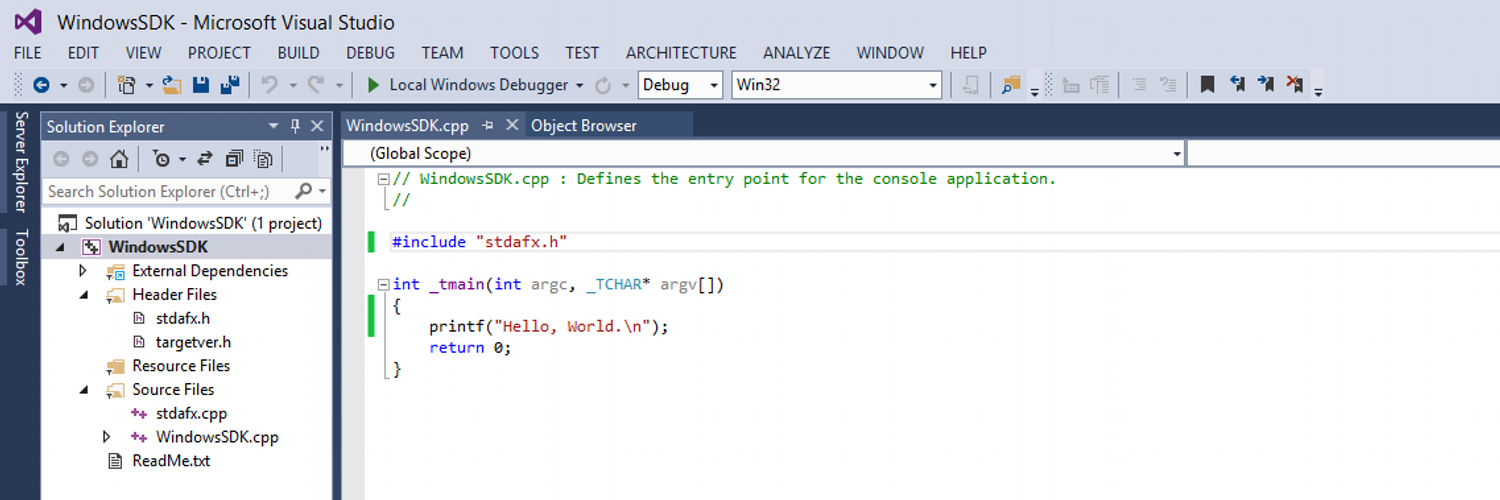
Task: Open the HELP menu
Action: [x=968, y=53]
